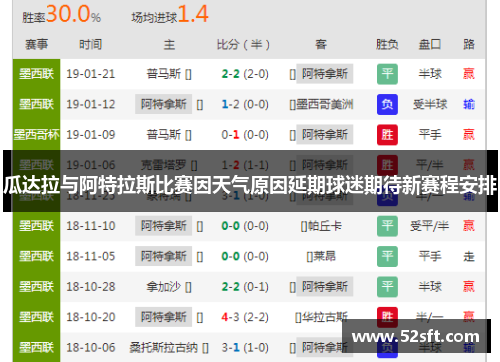Screen dimensions: 500x362
Task: Click the blue 负 badge for 19-01-12
Action: pyautogui.click(x=387, y=104)
